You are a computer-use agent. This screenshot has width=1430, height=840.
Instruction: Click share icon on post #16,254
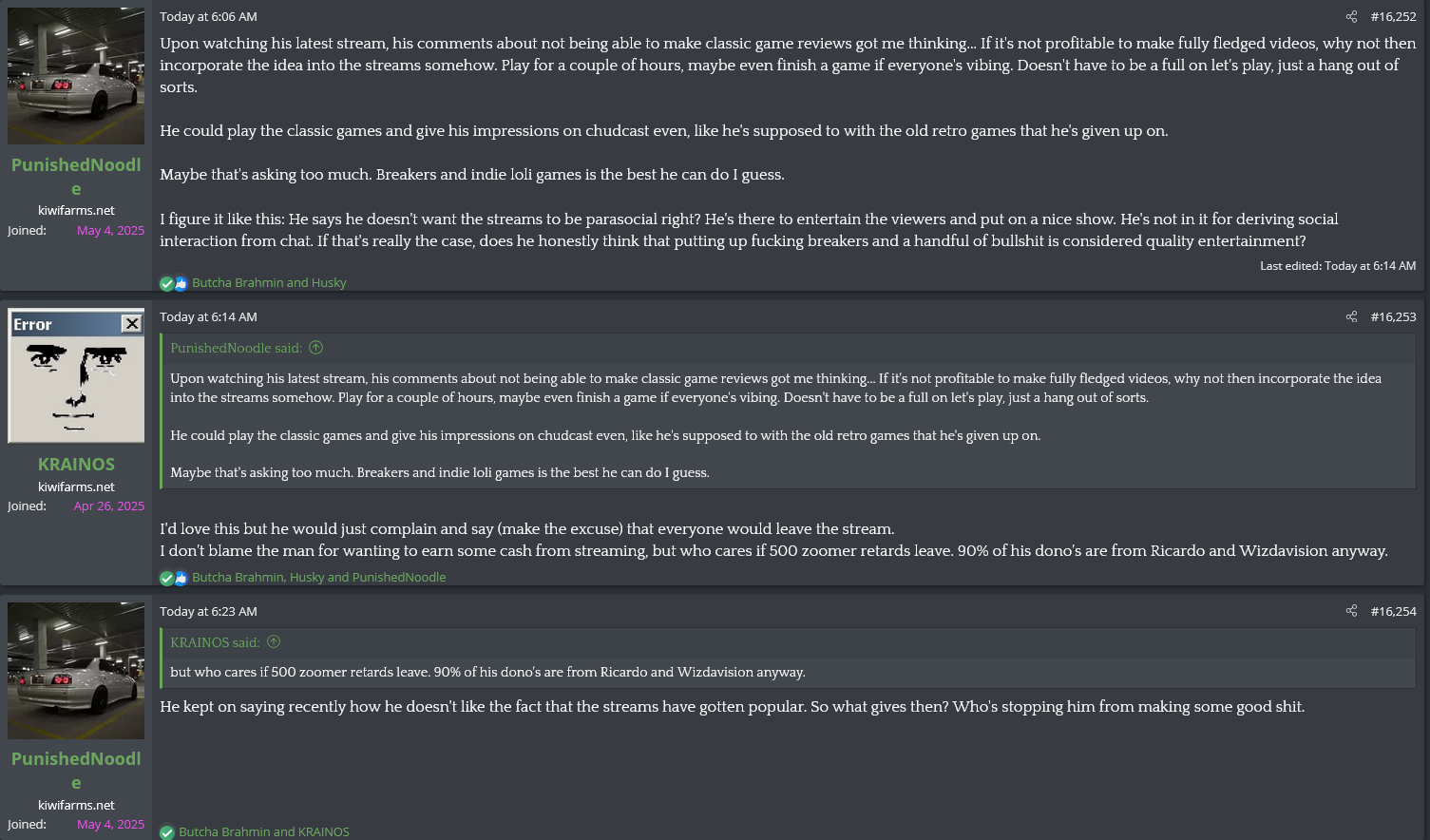(1351, 611)
